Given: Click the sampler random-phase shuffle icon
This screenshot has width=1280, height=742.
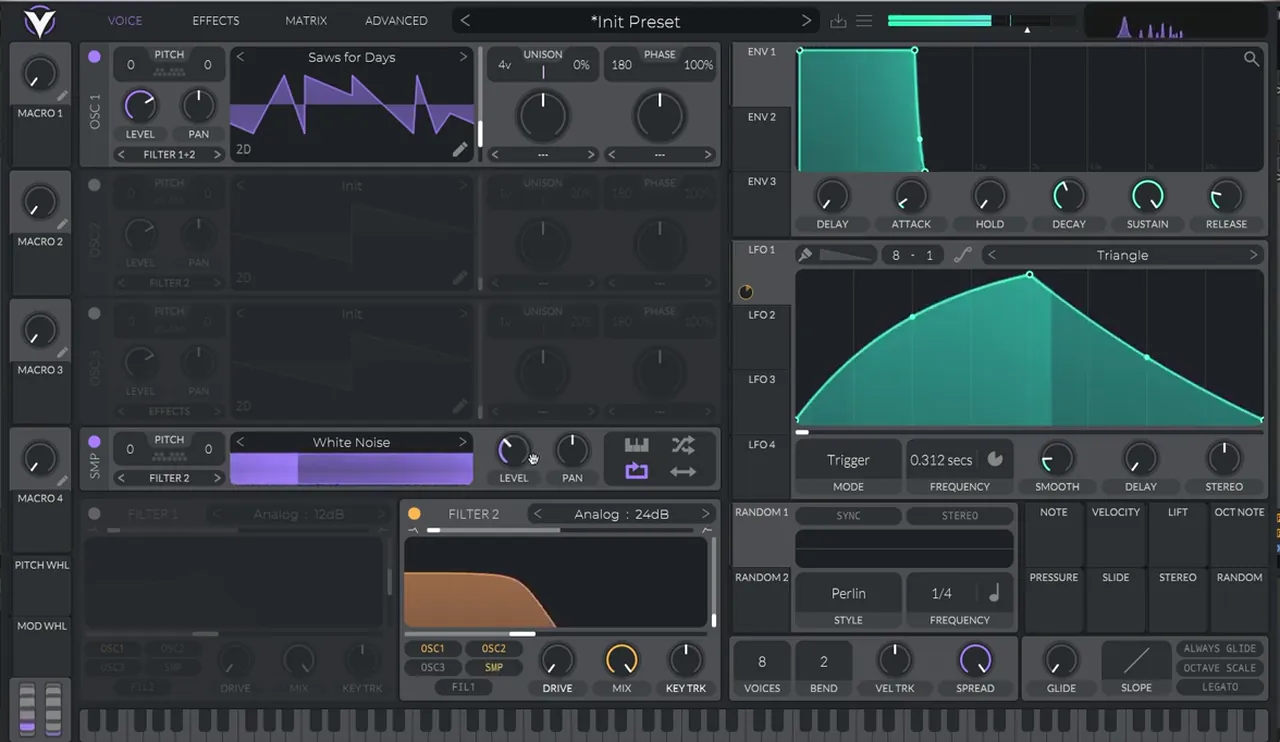Looking at the screenshot, I should point(683,445).
